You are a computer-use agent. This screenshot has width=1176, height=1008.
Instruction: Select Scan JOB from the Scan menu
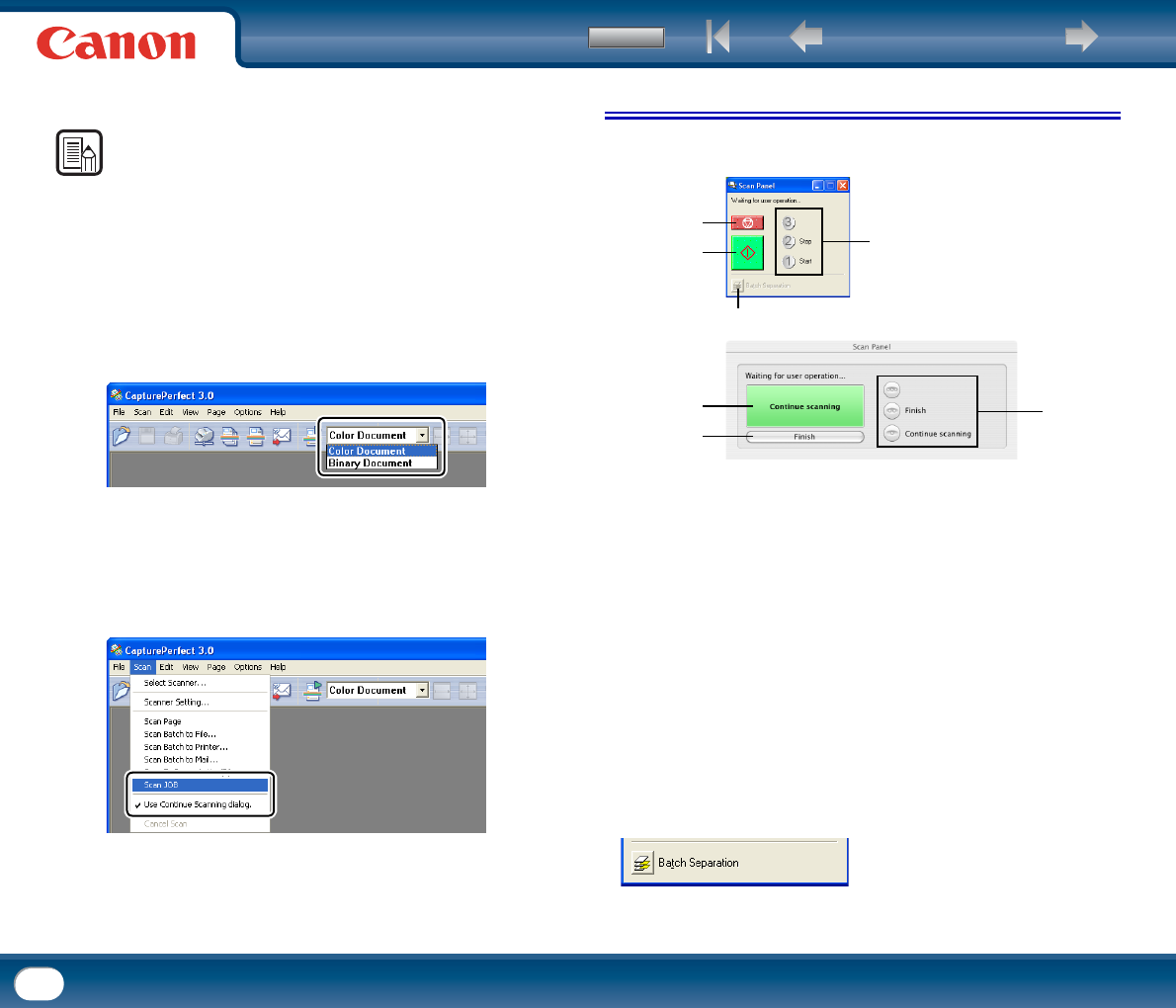tap(200, 786)
